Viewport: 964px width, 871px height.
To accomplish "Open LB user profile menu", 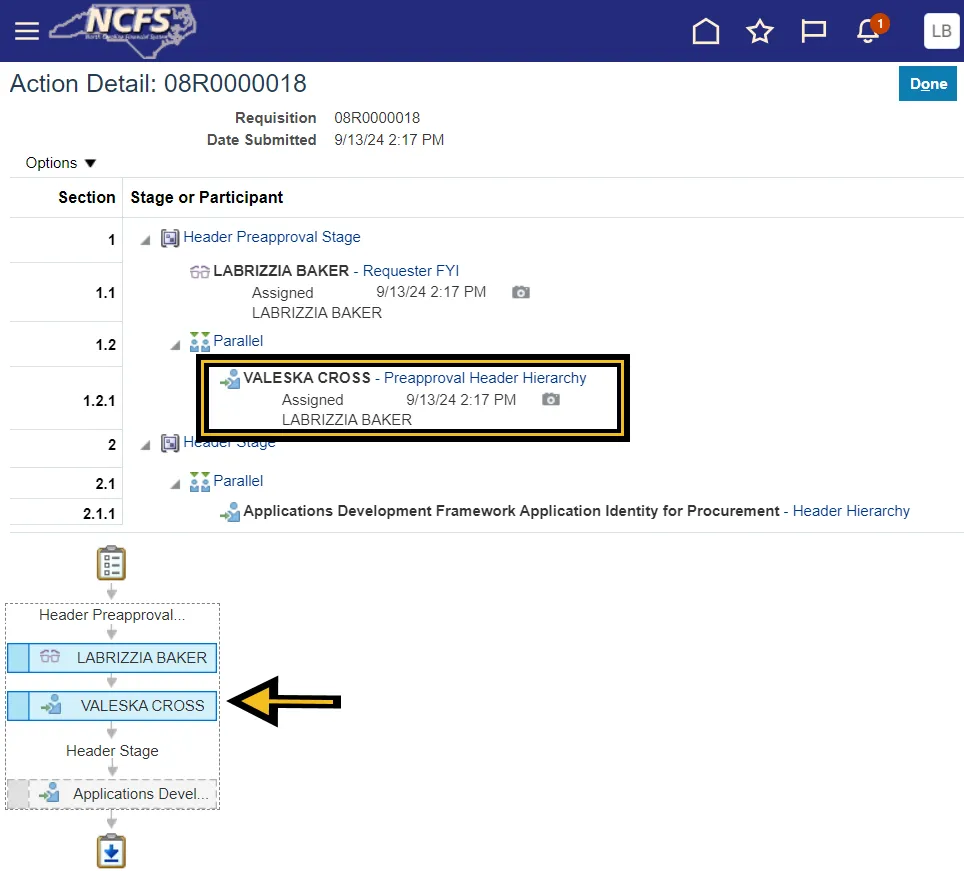I will tap(941, 31).
